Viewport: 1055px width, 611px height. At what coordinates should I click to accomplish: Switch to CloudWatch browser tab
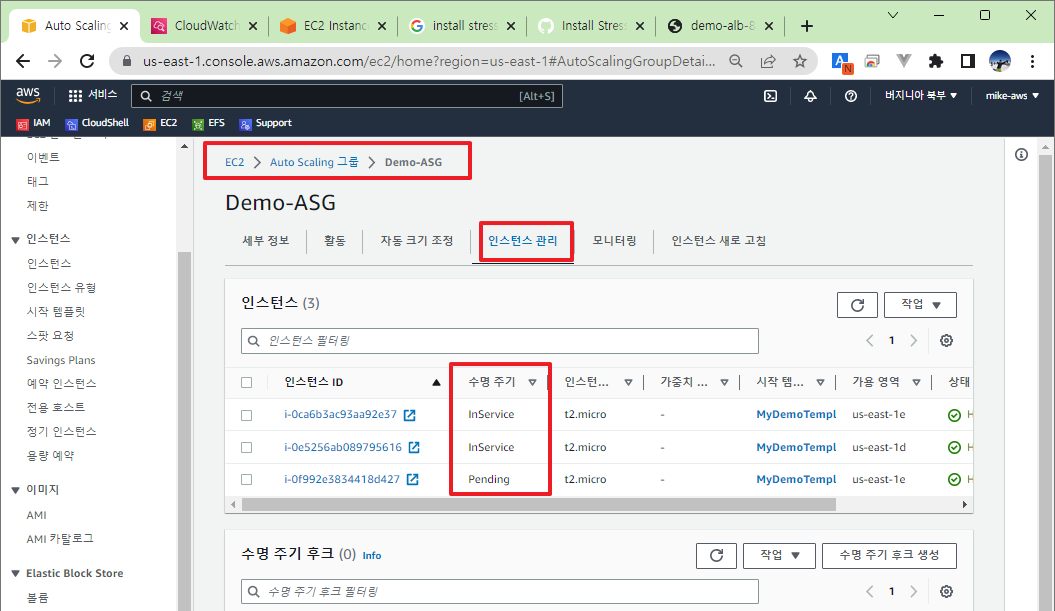point(205,26)
